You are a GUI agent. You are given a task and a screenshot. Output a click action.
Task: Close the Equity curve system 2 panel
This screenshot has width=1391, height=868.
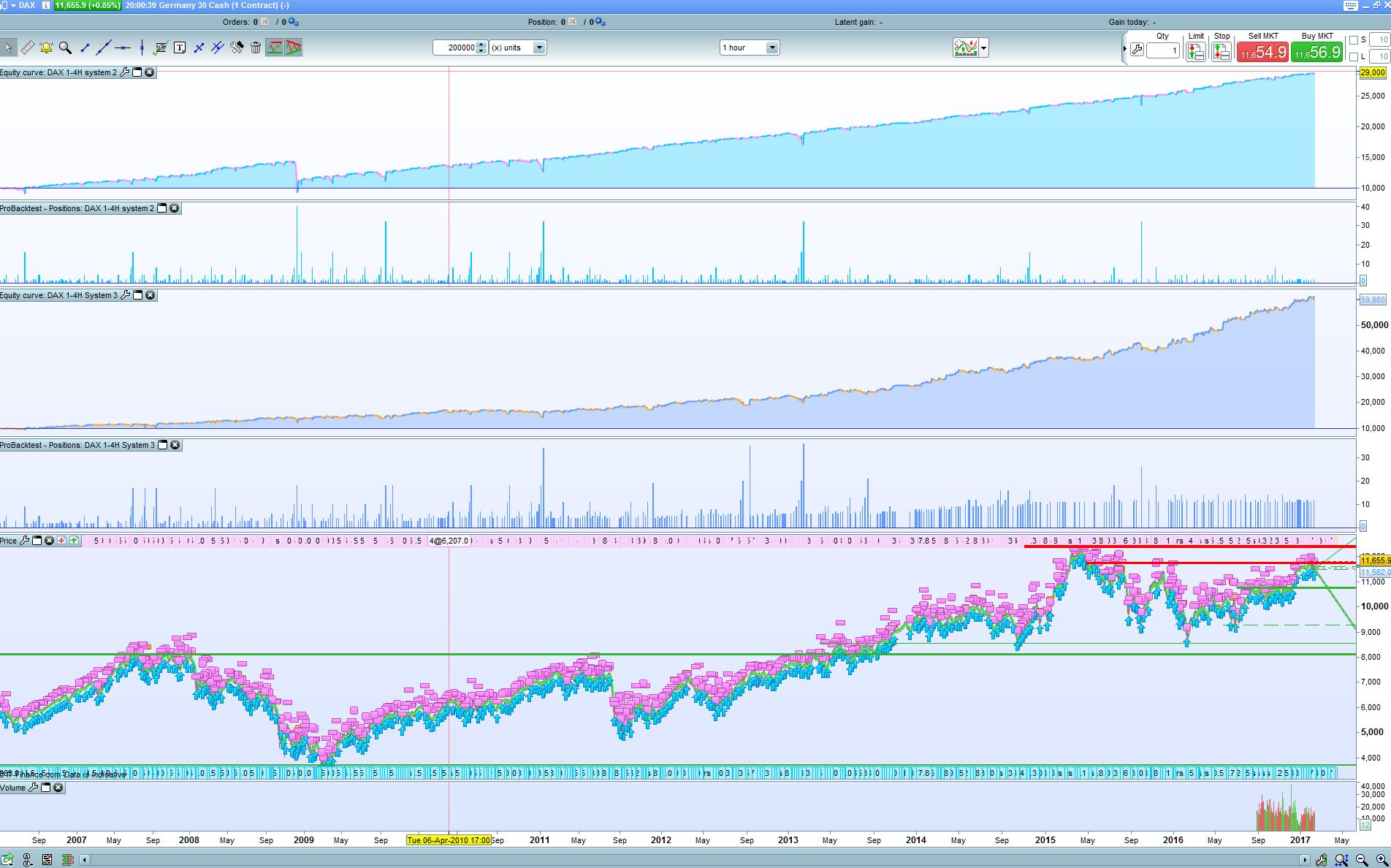[149, 72]
